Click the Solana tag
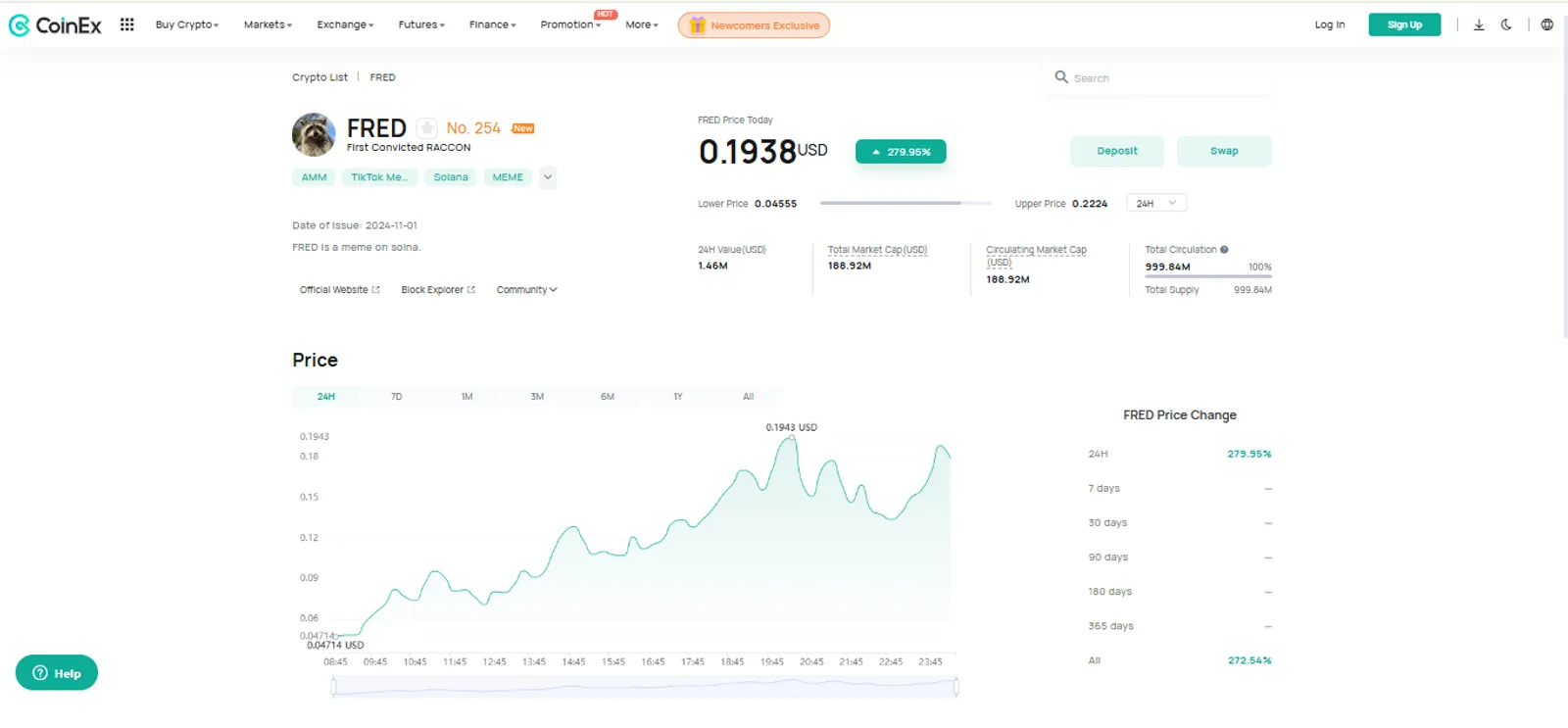 pos(451,177)
